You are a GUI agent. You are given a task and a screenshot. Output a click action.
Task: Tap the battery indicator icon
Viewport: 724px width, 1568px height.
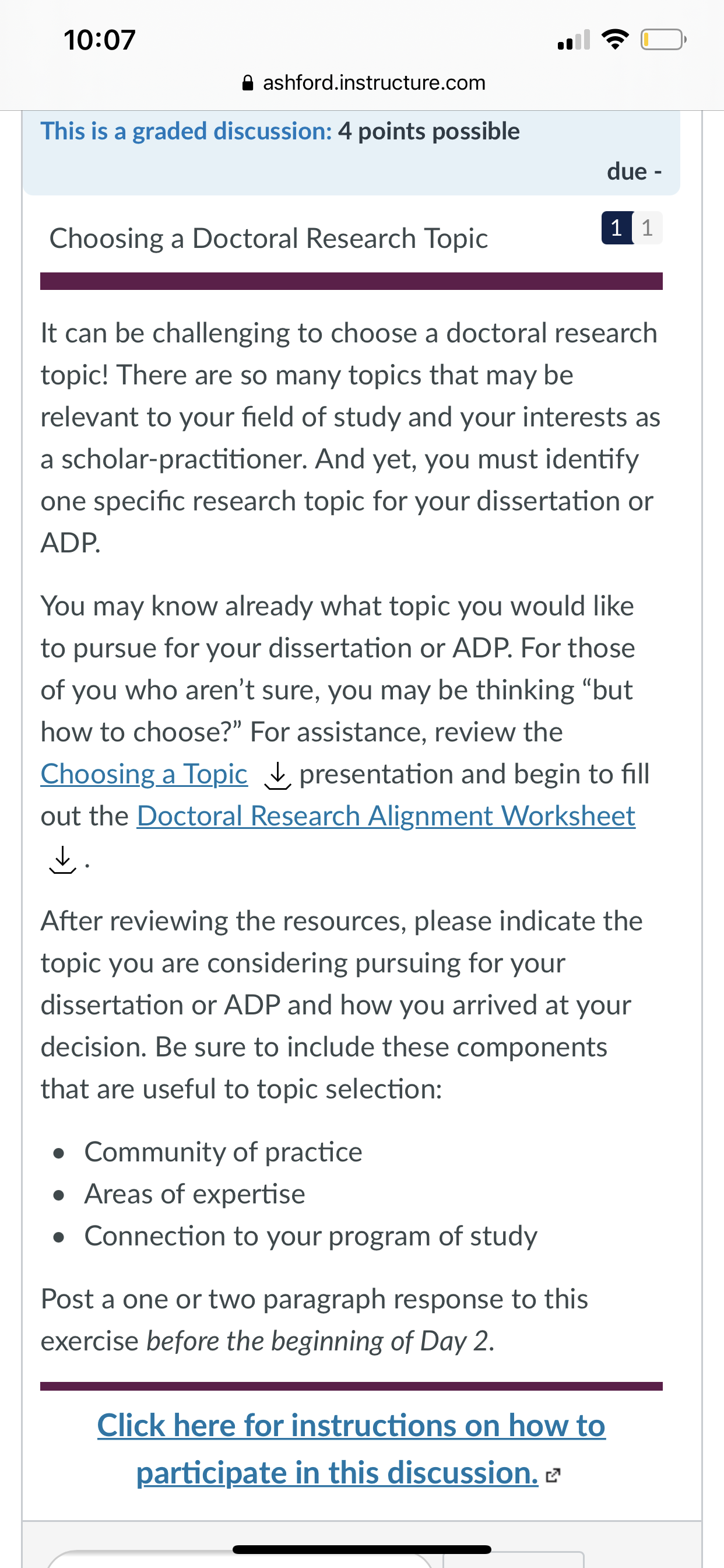pyautogui.click(x=663, y=40)
